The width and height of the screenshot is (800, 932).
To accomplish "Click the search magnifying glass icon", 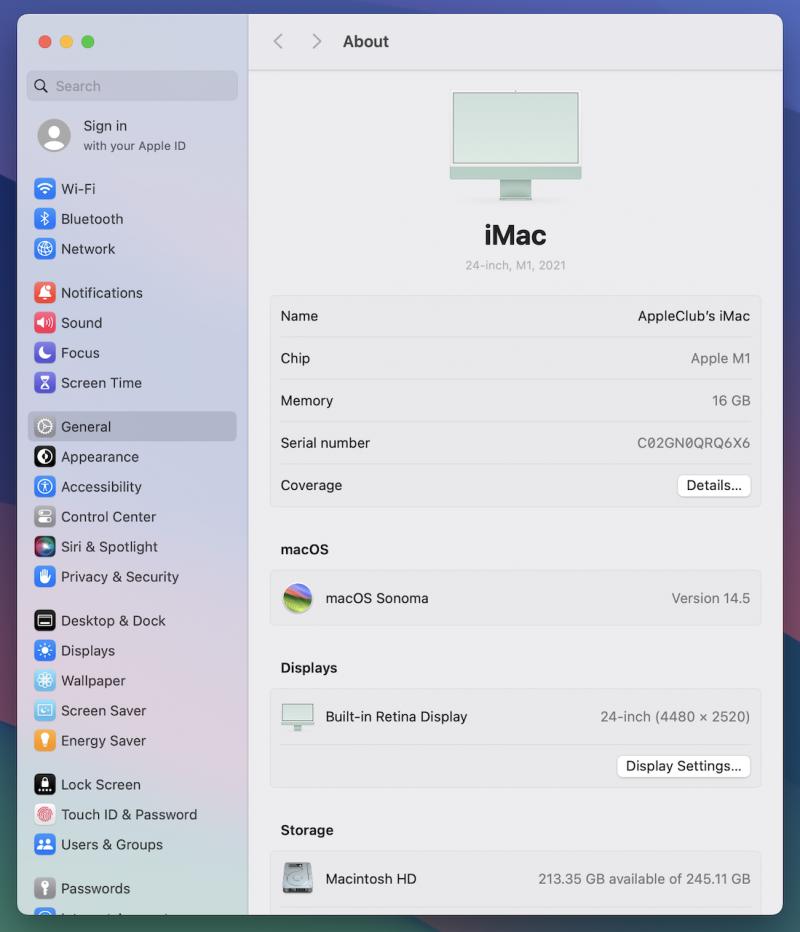I will [x=41, y=86].
